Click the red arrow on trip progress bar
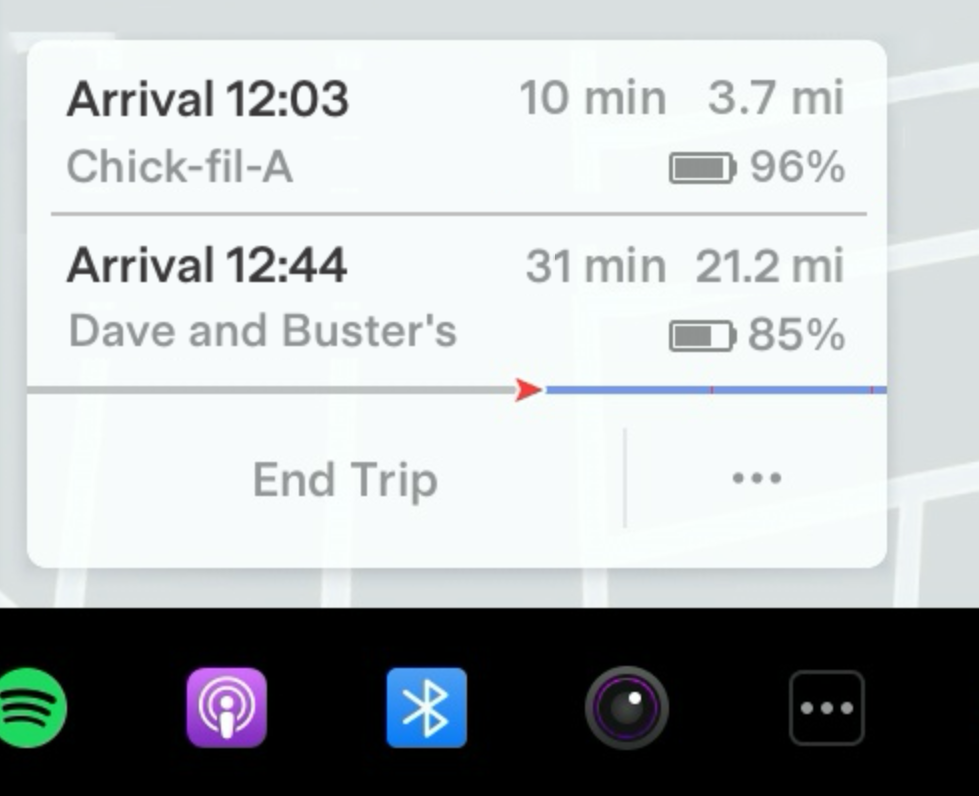Screen dimensions: 979x796 [x=528, y=390]
